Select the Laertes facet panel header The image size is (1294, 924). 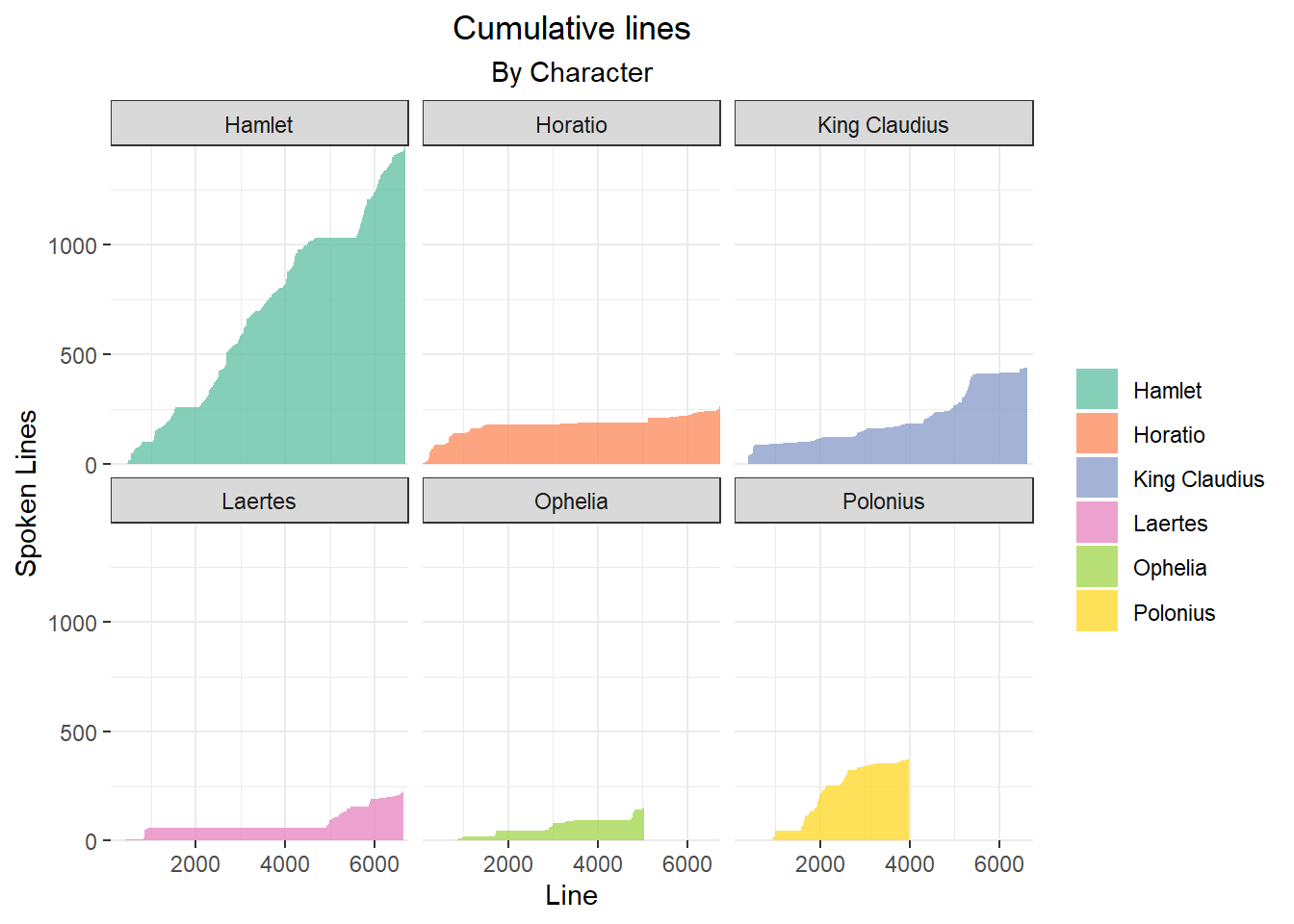259,501
